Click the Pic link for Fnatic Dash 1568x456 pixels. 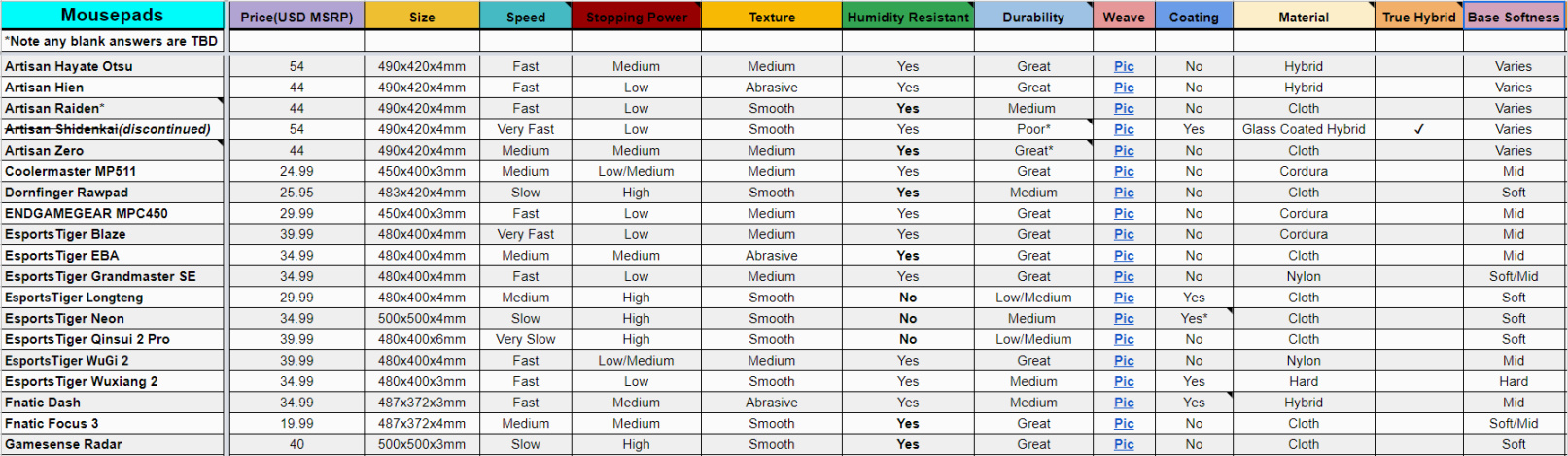pyautogui.click(x=1124, y=403)
